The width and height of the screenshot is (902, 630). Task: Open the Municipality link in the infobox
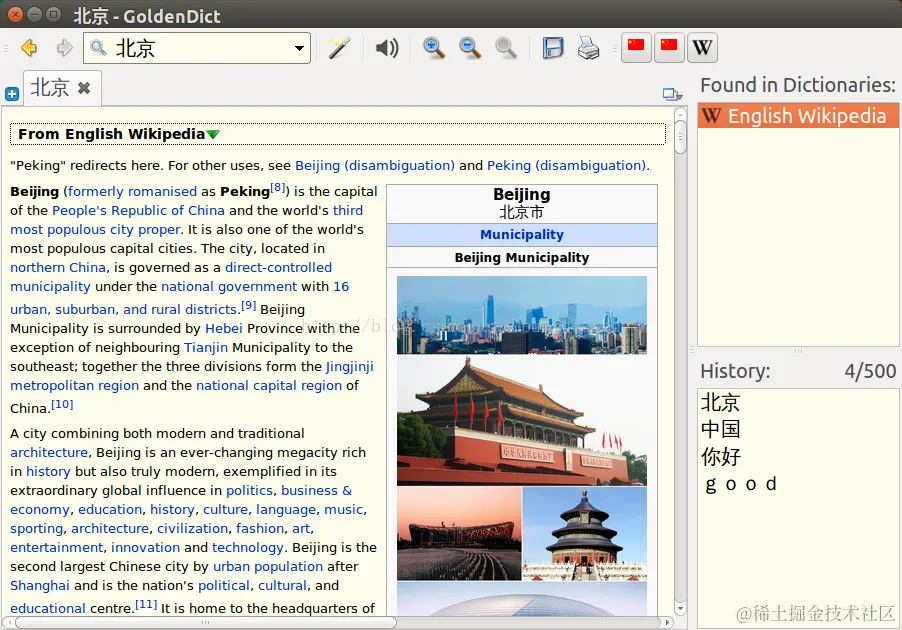(522, 235)
